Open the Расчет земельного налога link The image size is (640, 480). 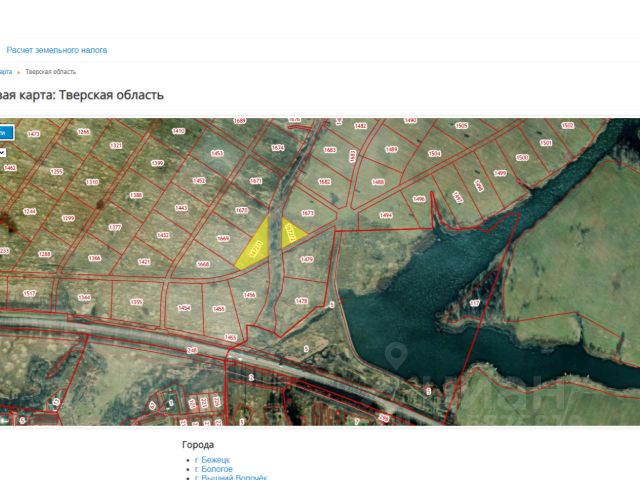pos(57,50)
